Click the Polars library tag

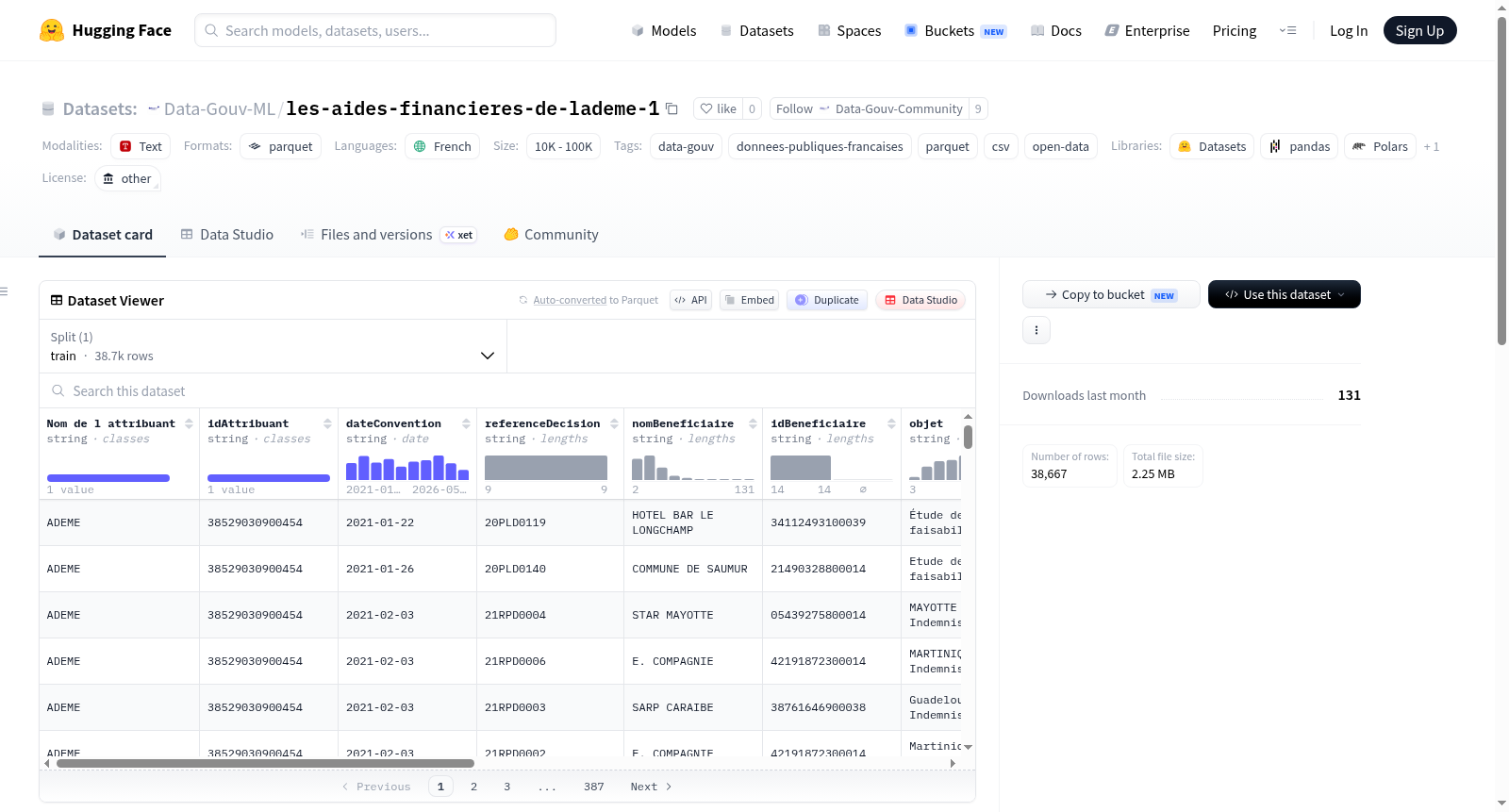point(1380,146)
